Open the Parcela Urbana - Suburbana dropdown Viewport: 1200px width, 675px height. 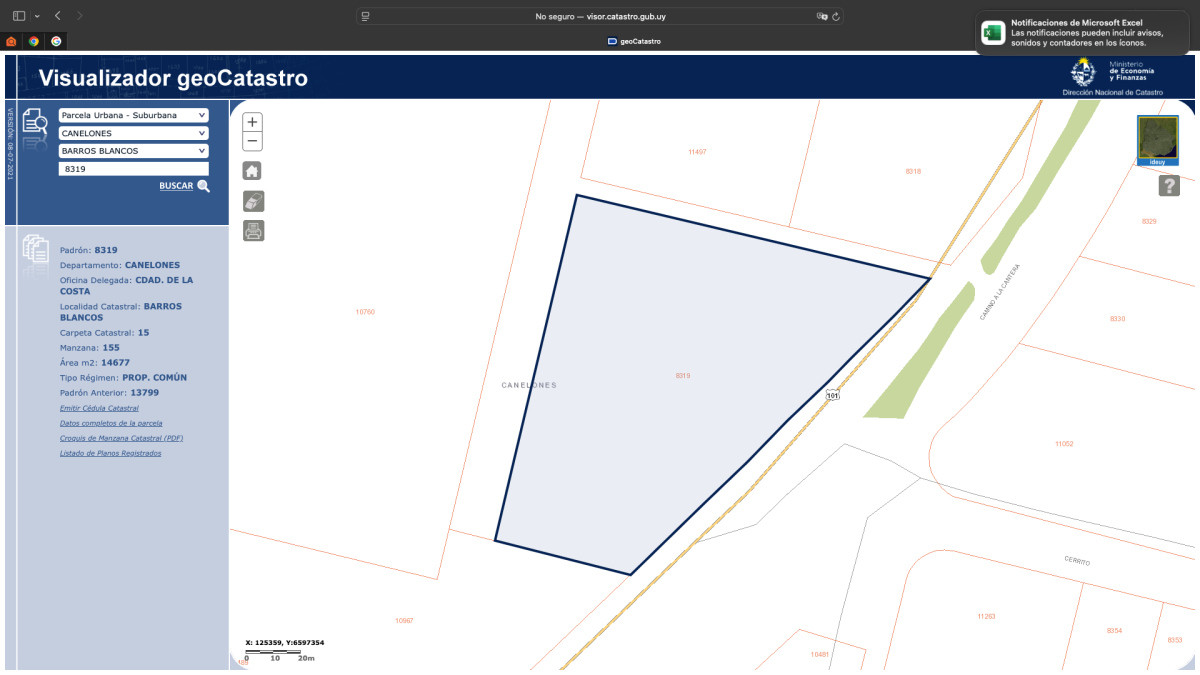(x=134, y=115)
